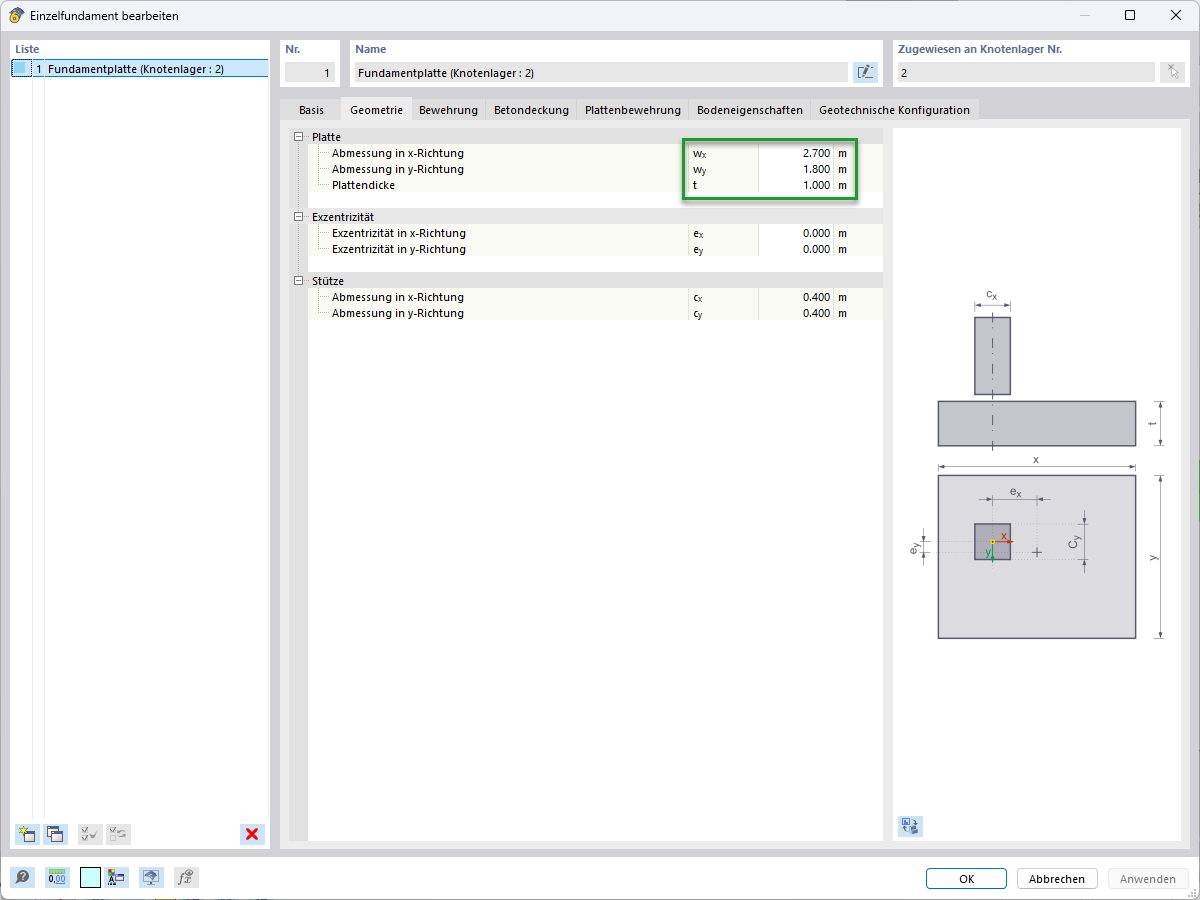Click the Anwenden button
Screen dimensions: 1200x900
tap(1148, 879)
